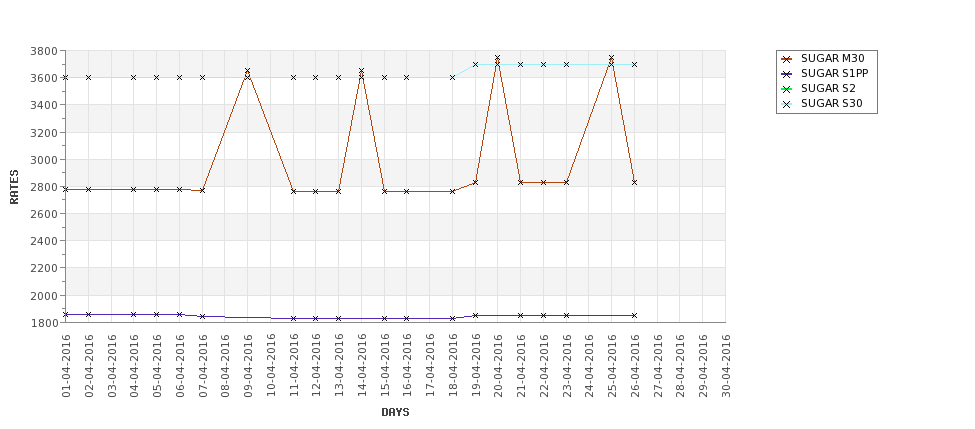Click the 24-04-2016 date label
The height and width of the screenshot is (429, 975).
pos(589,366)
